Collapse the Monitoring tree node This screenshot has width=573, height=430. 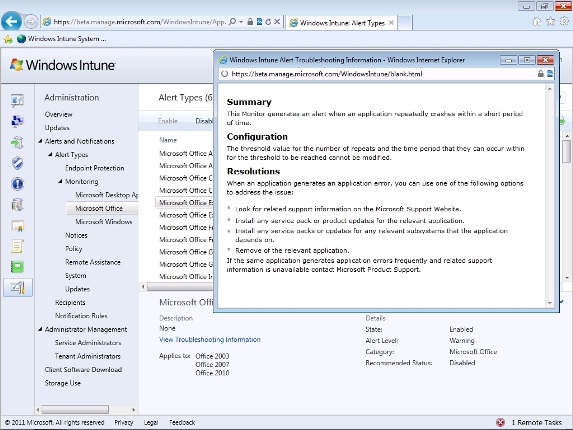[61, 181]
